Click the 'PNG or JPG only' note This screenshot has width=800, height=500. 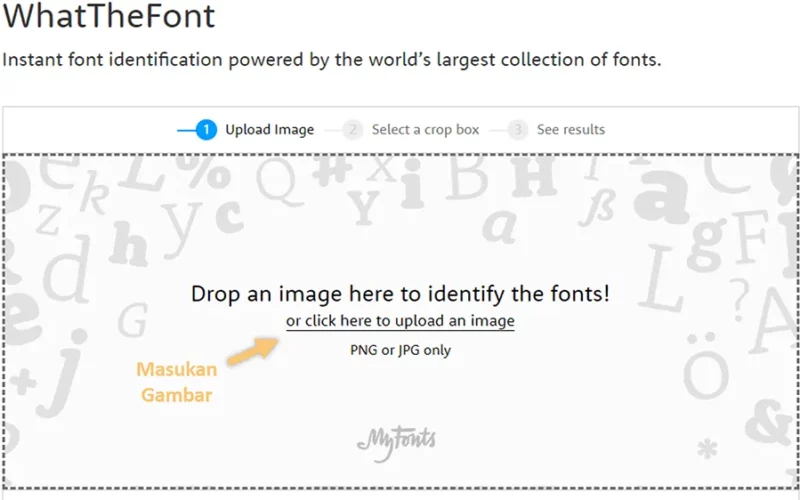[x=400, y=350]
